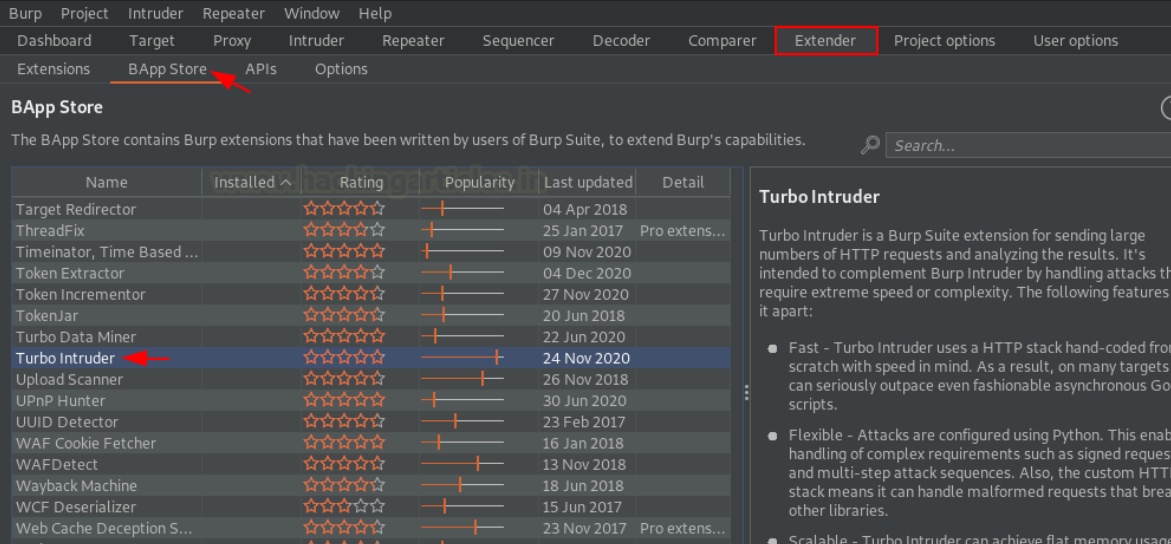Select the Timeinator, Time Based extension
This screenshot has height=544, width=1171.
point(371,252)
